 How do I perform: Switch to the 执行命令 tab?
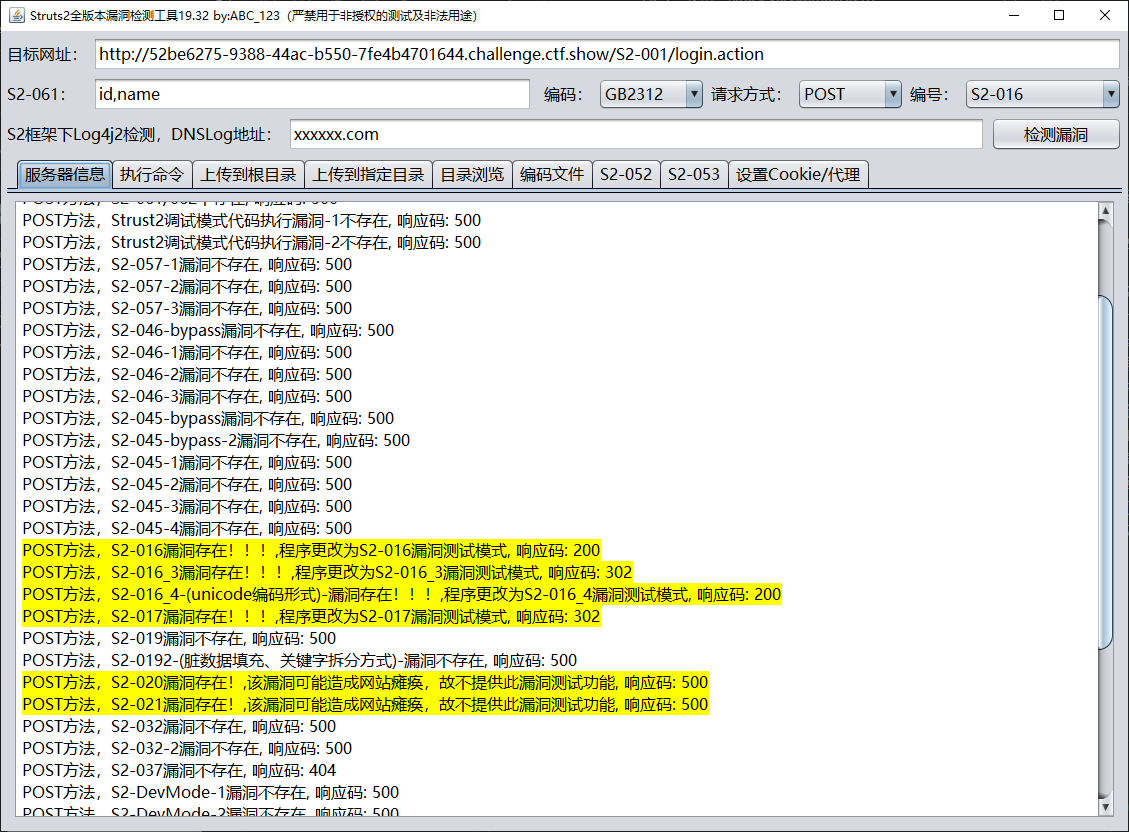[x=152, y=174]
